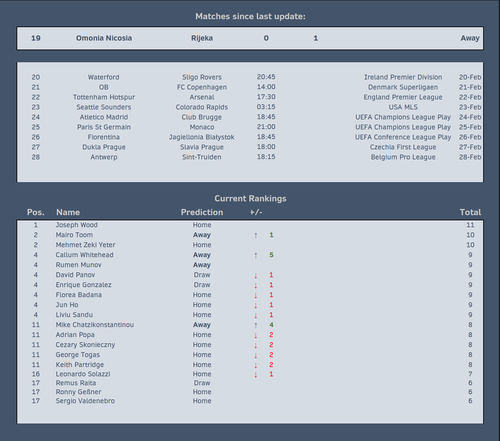Select 'Joseph Wood' in the rankings

77,225
